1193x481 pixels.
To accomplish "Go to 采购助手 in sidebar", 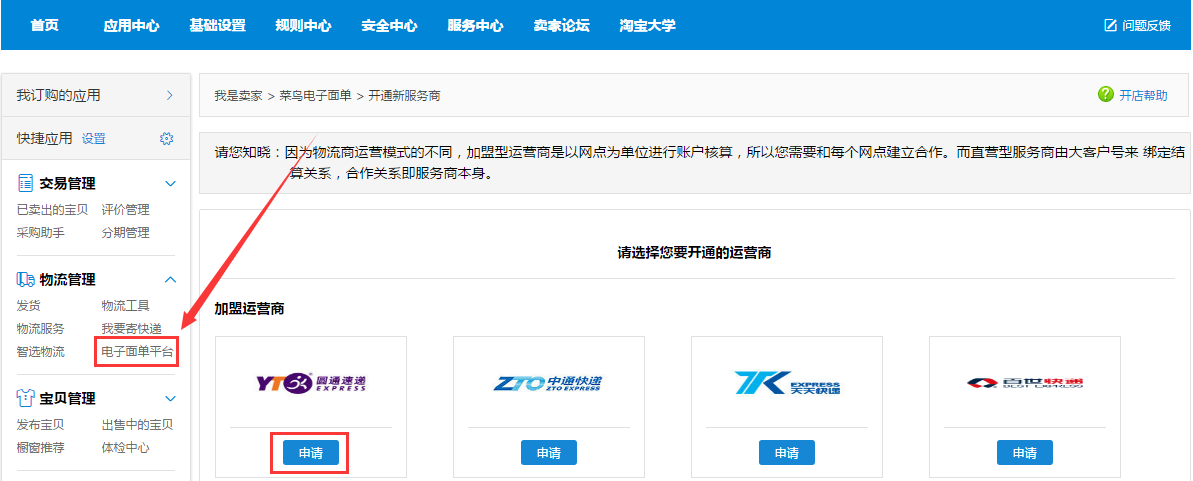I will pyautogui.click(x=40, y=232).
